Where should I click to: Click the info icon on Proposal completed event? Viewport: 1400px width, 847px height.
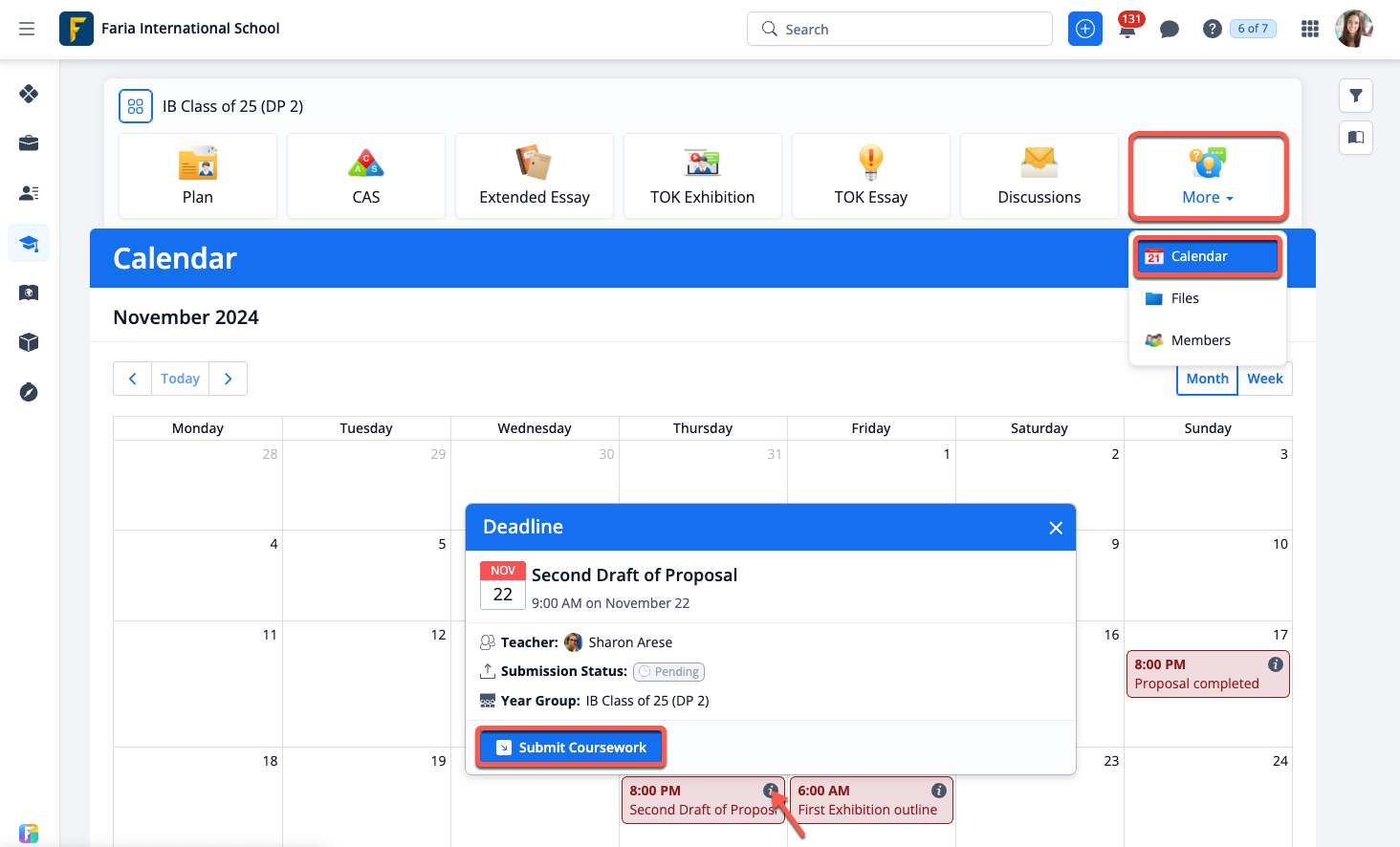(1275, 664)
